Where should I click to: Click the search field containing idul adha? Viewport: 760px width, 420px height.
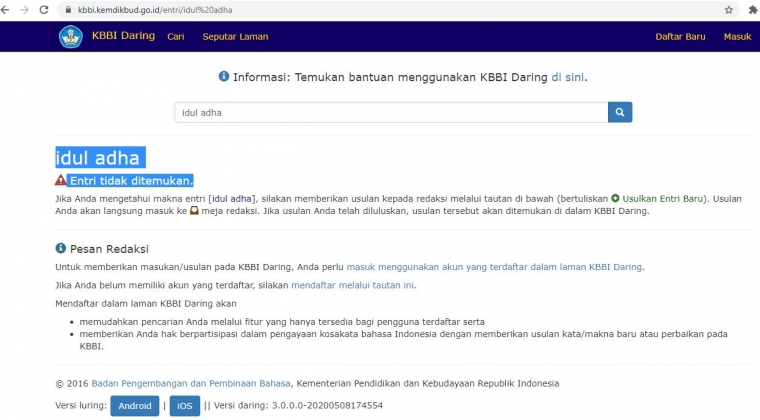(x=391, y=112)
